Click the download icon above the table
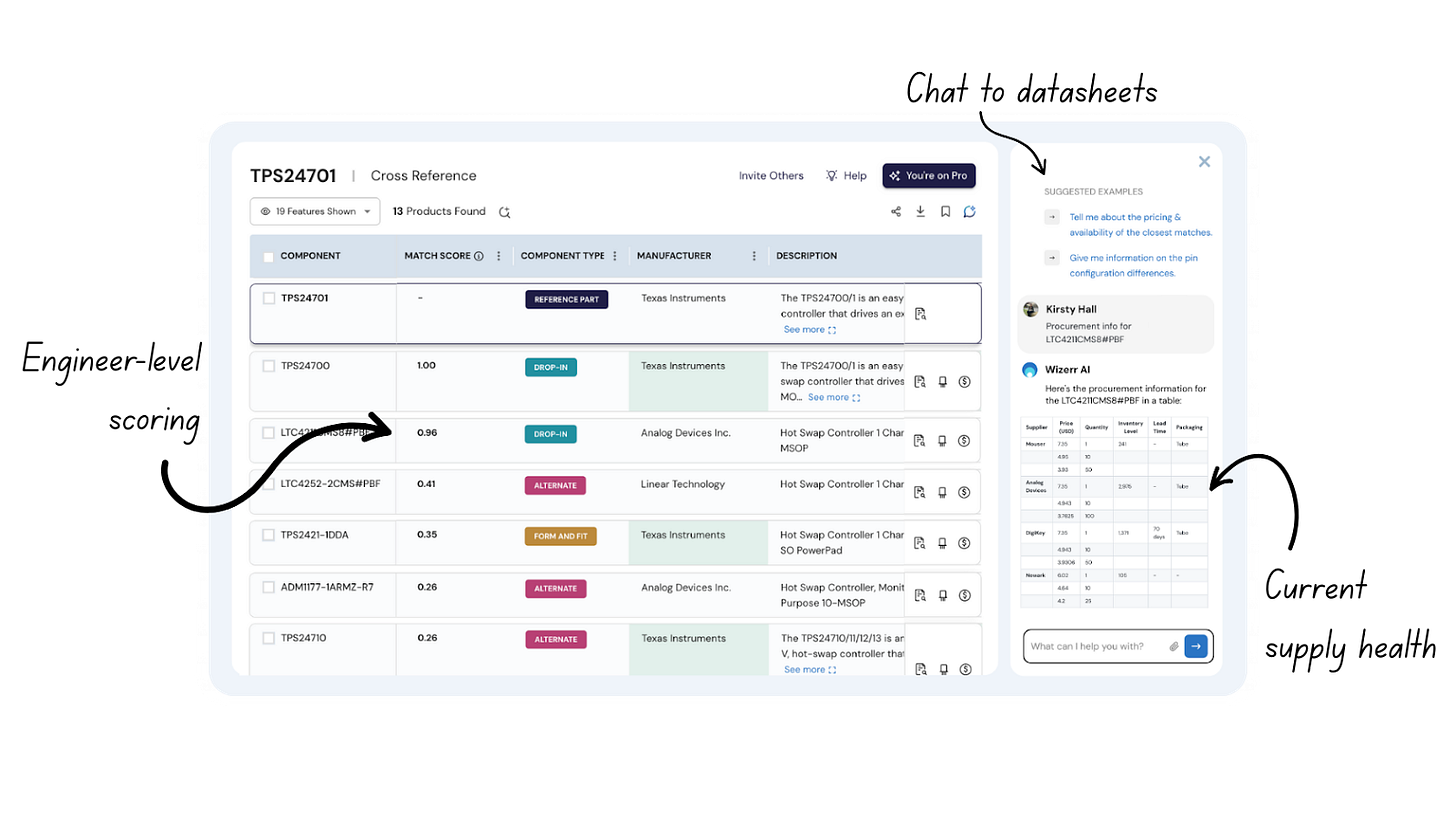This screenshot has height=819, width=1456. (x=921, y=212)
